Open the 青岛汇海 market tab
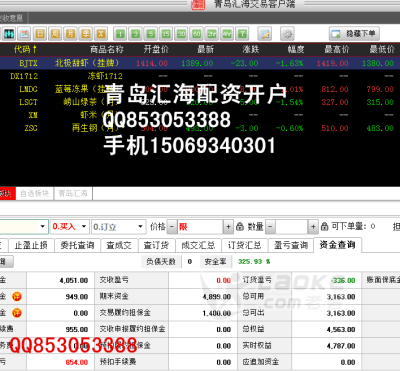This screenshot has height=371, width=400. [x=73, y=193]
